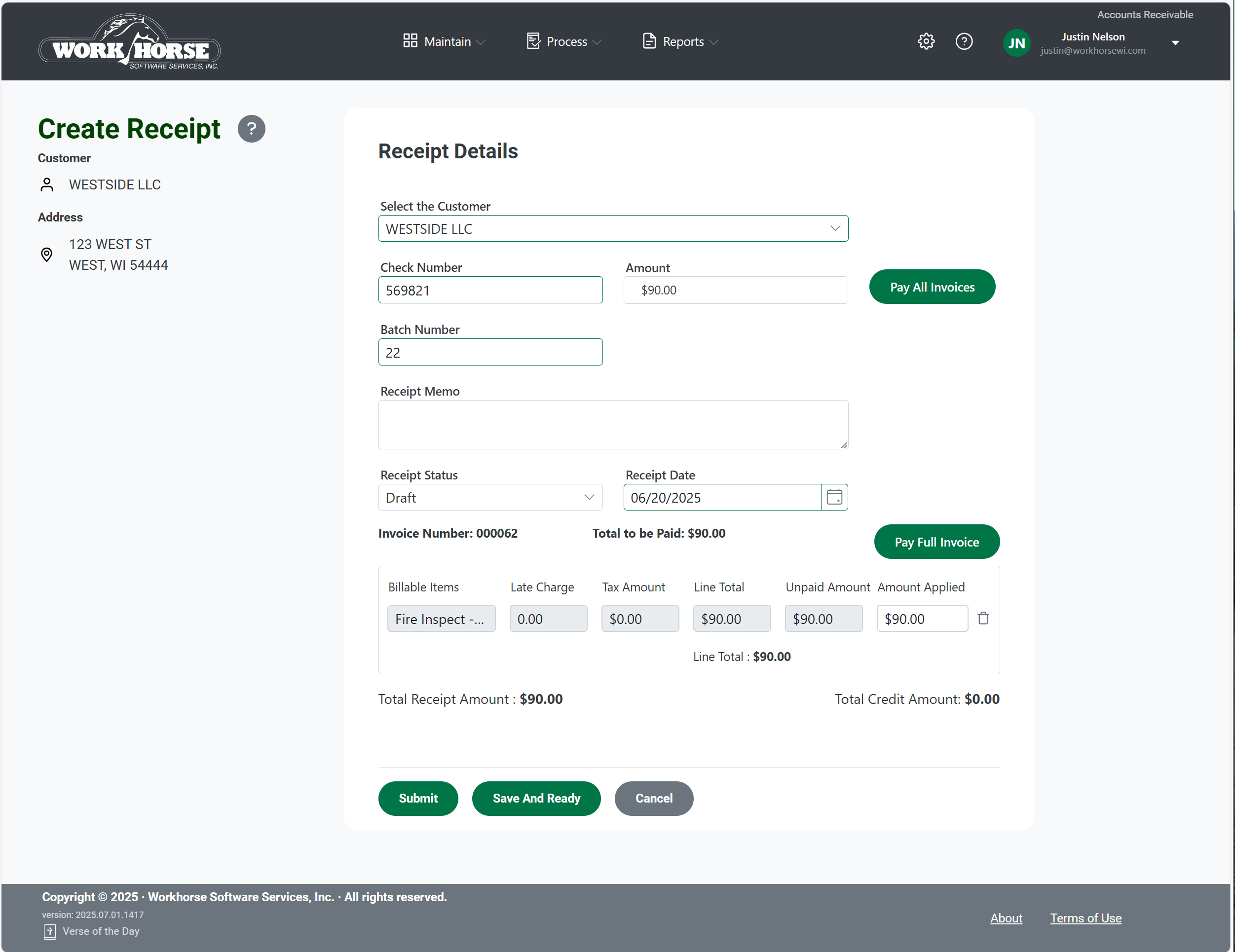Follow the Terms of Use link
The image size is (1235, 952).
1085,918
